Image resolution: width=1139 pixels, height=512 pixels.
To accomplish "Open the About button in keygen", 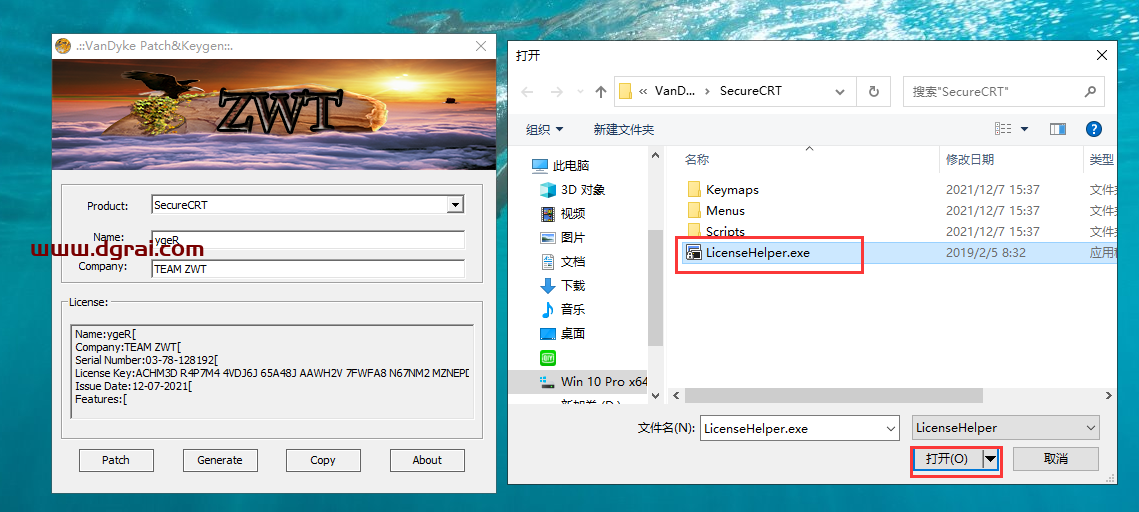I will (x=427, y=460).
